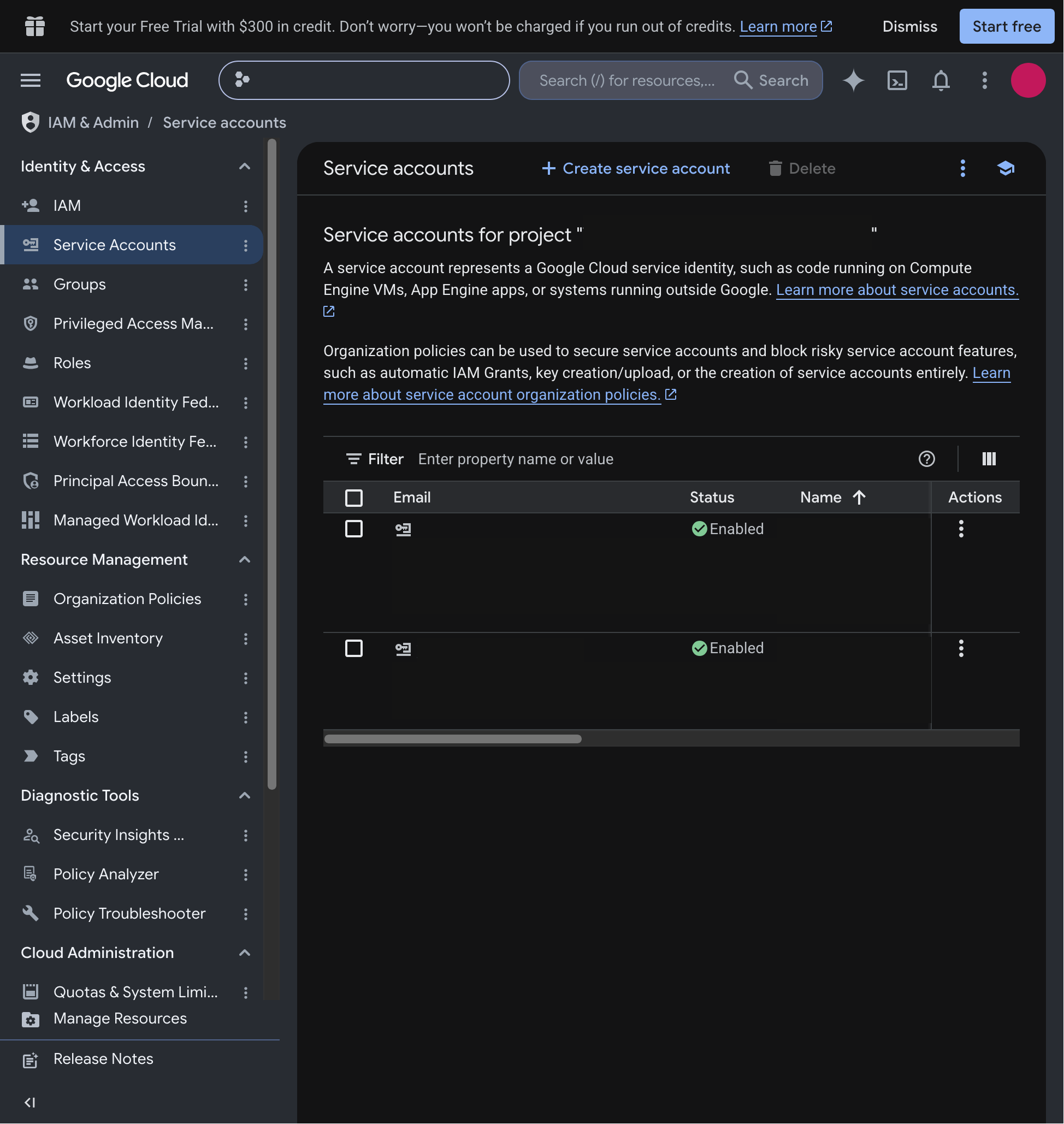Screen dimensions: 1064x1124
Task: Open options dots next to IAM
Action: click(x=246, y=206)
